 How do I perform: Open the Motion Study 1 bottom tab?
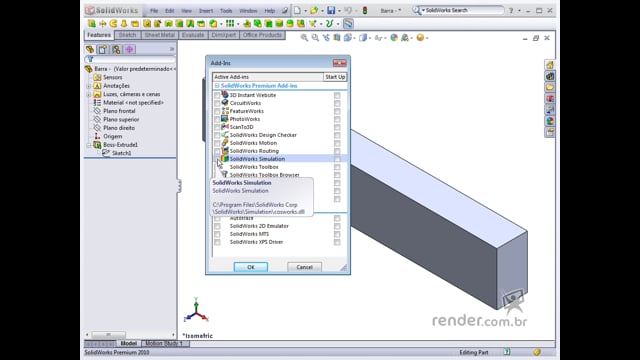click(164, 343)
